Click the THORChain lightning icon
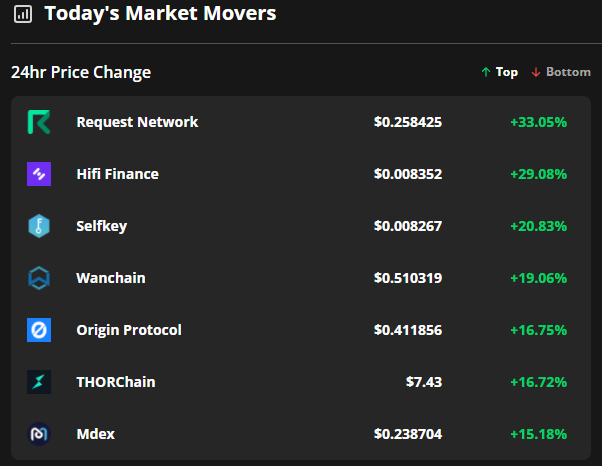This screenshot has height=466, width=602. click(x=39, y=382)
